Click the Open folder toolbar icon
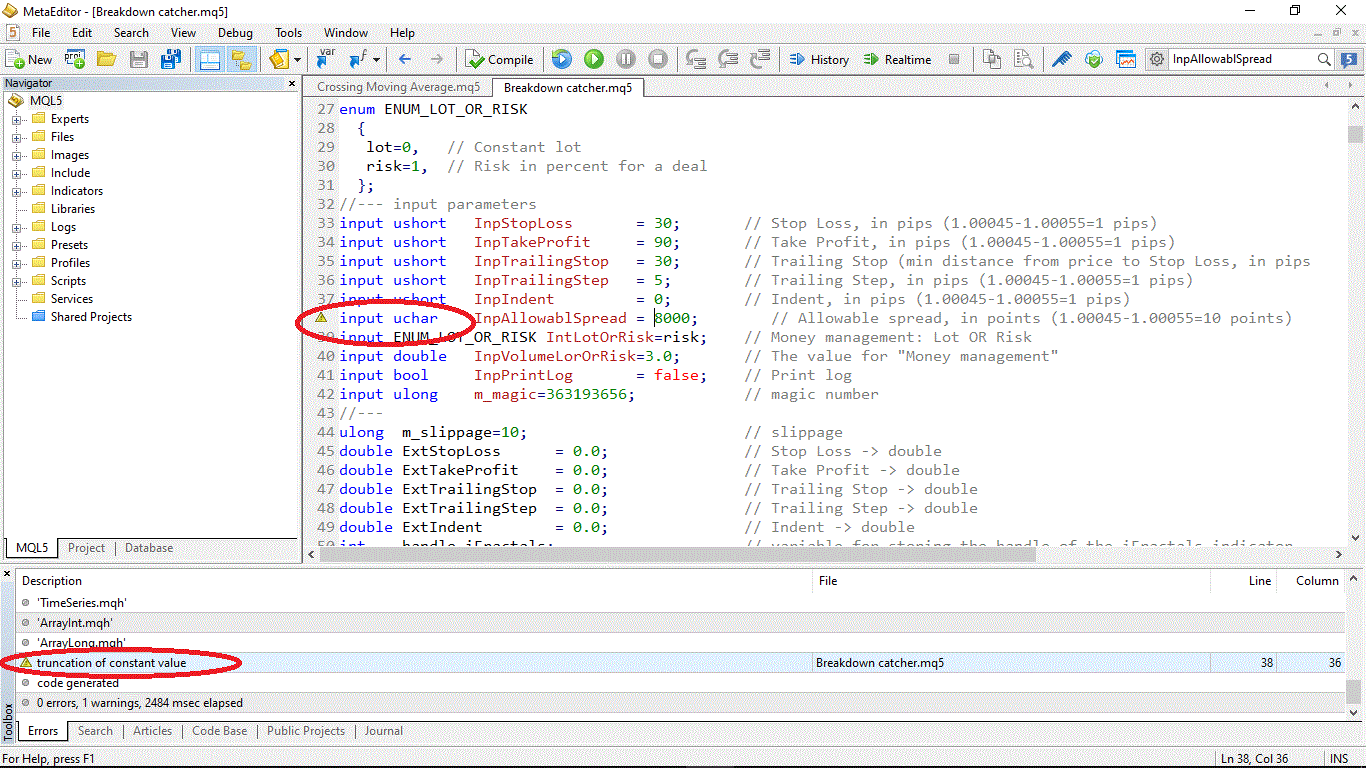The image size is (1366, 768). click(x=106, y=60)
